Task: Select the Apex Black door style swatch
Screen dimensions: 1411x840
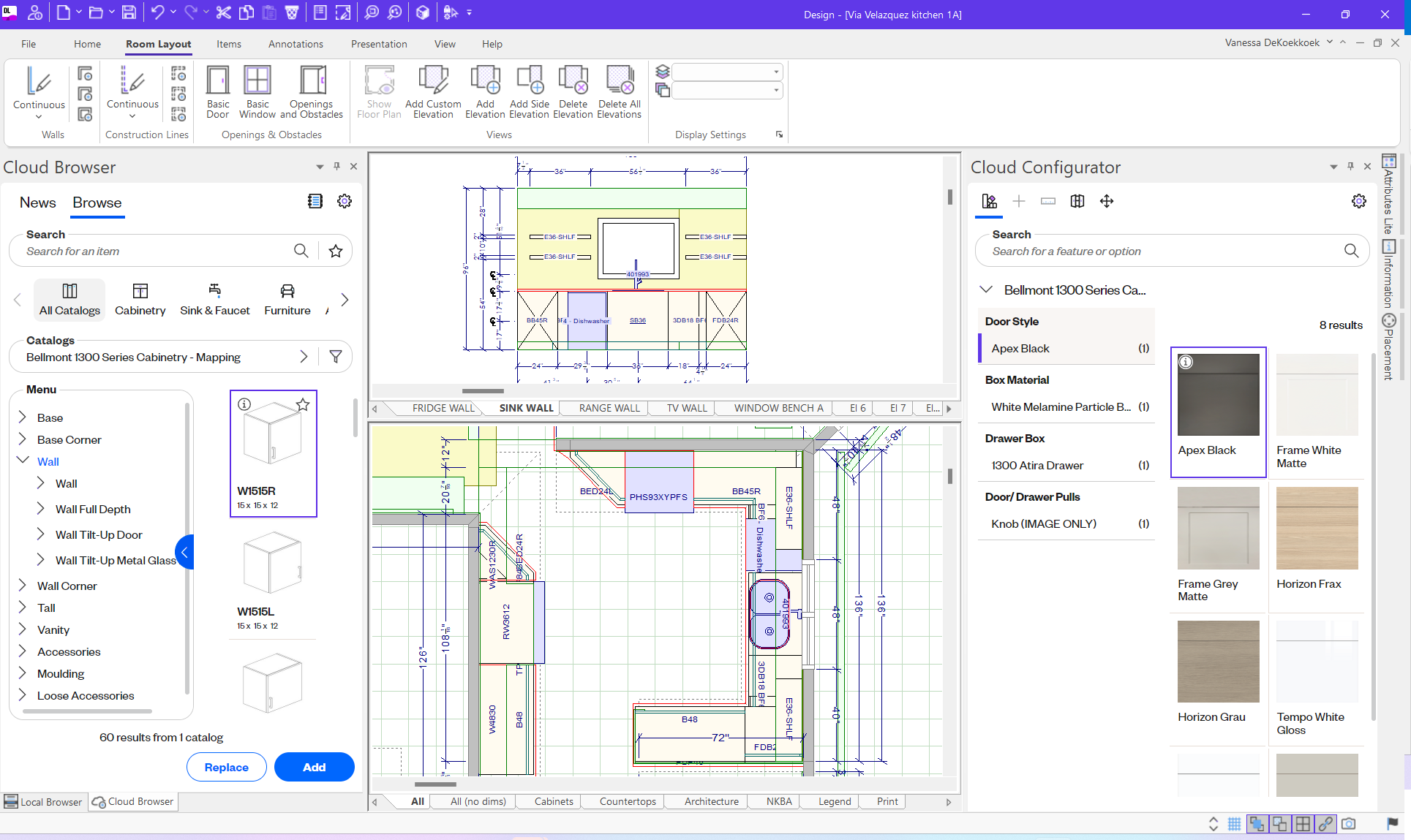Action: [x=1218, y=395]
